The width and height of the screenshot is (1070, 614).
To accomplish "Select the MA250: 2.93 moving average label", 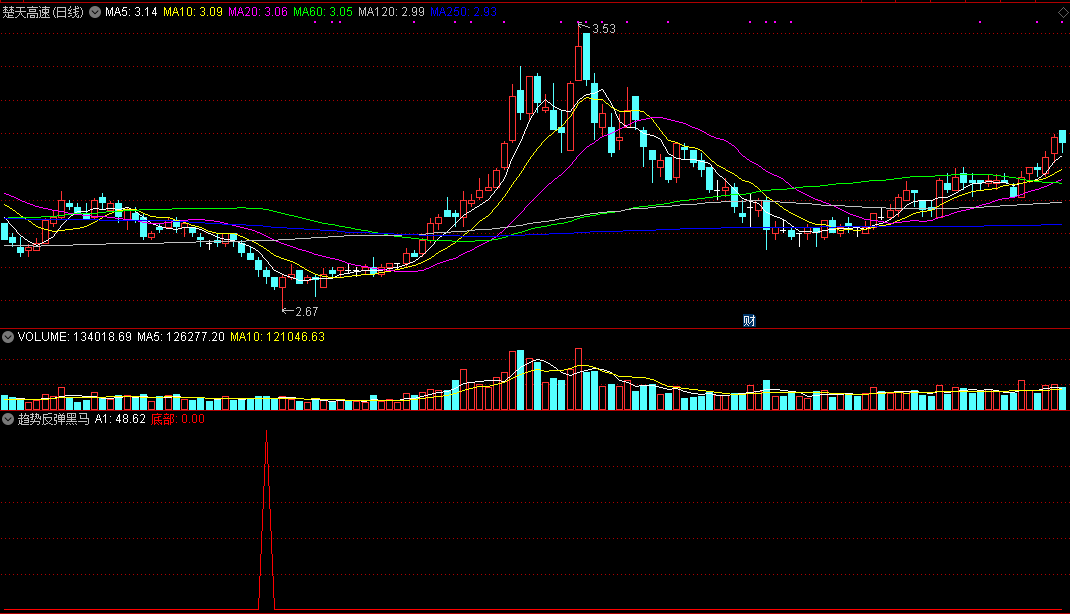I will (x=463, y=12).
